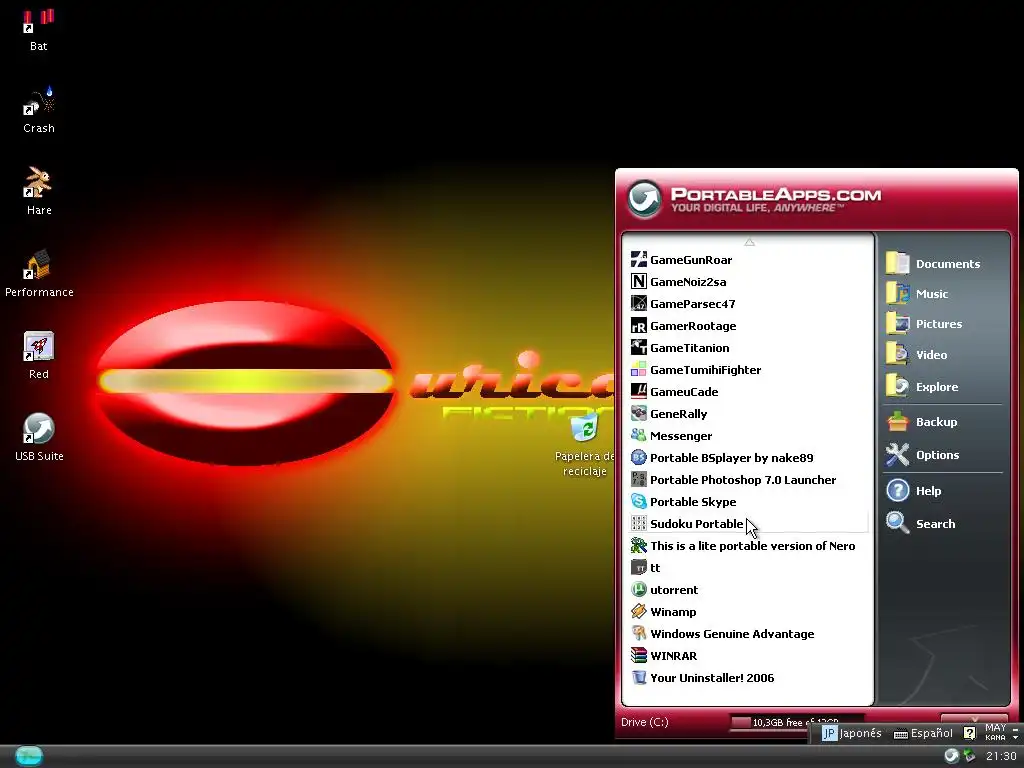This screenshot has height=768, width=1024.
Task: Open the JP Japonés input language selector
Action: pyautogui.click(x=852, y=733)
